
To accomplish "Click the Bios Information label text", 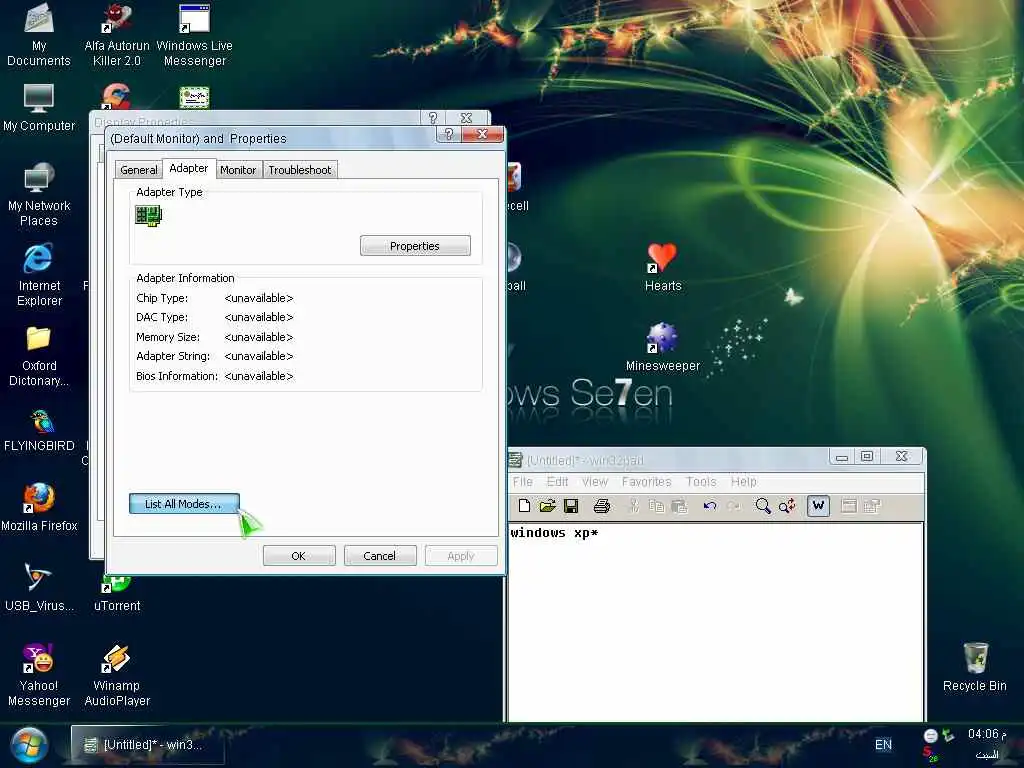I will coord(177,376).
